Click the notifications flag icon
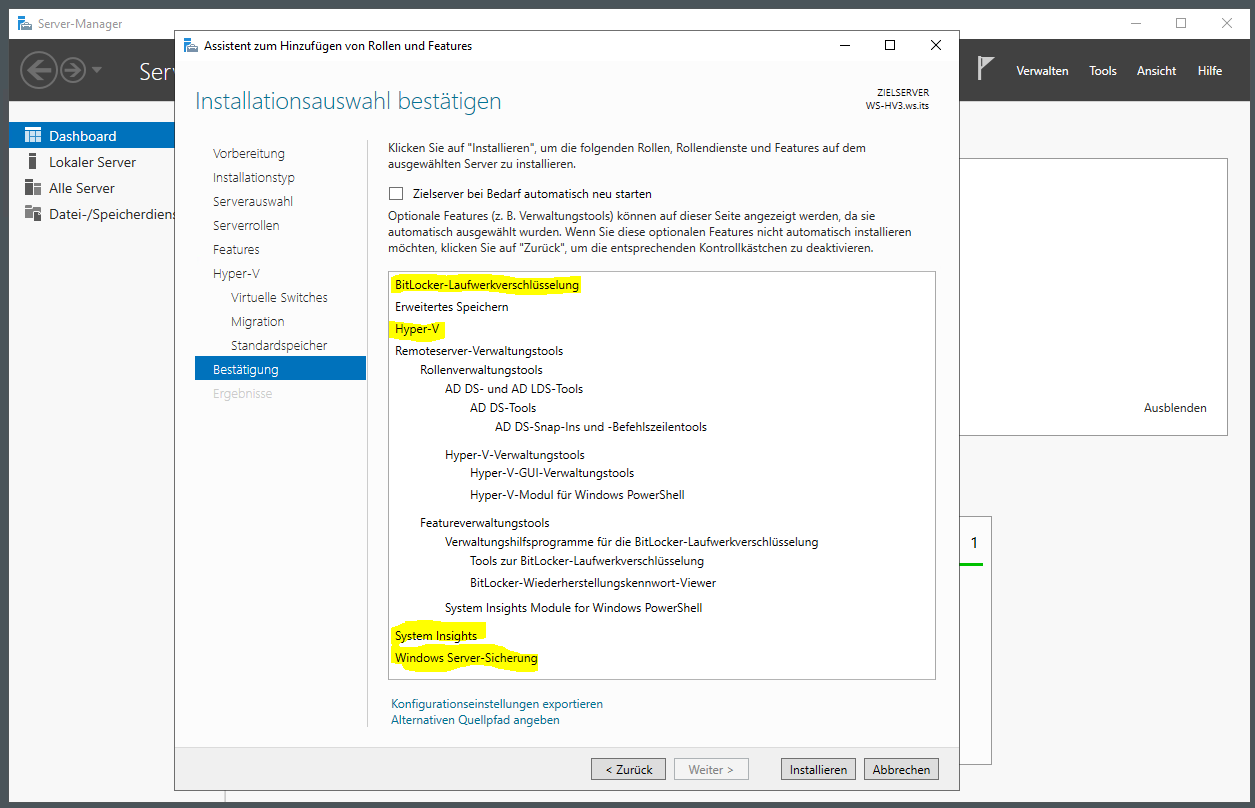 (x=986, y=69)
